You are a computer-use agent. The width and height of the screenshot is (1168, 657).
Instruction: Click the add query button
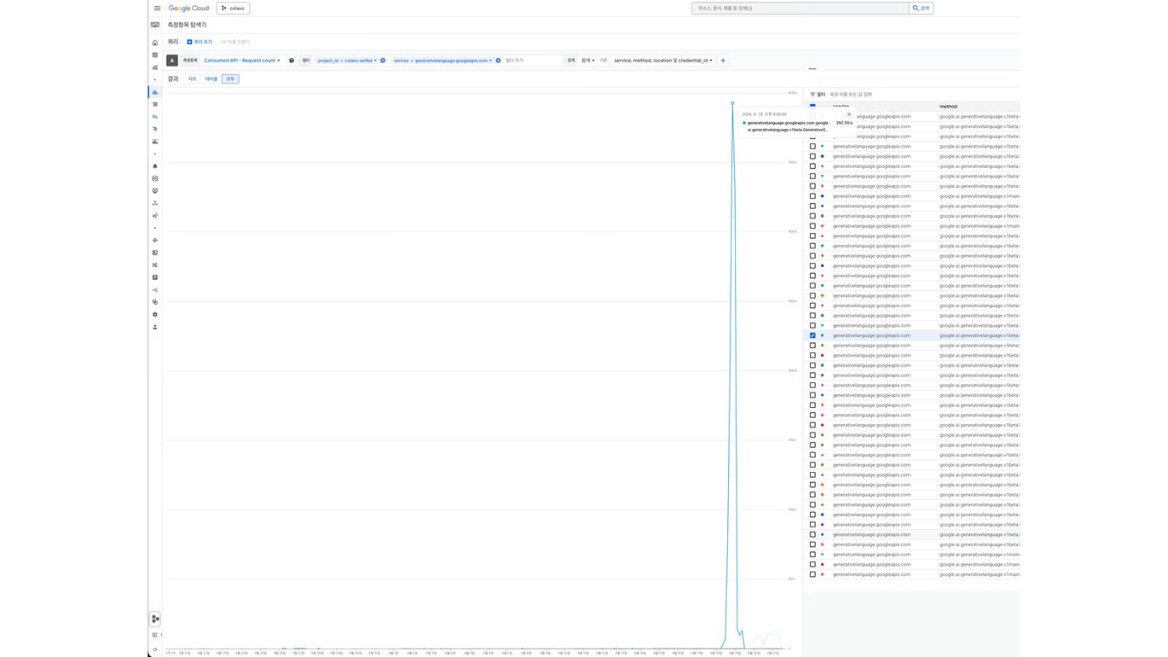(x=200, y=42)
